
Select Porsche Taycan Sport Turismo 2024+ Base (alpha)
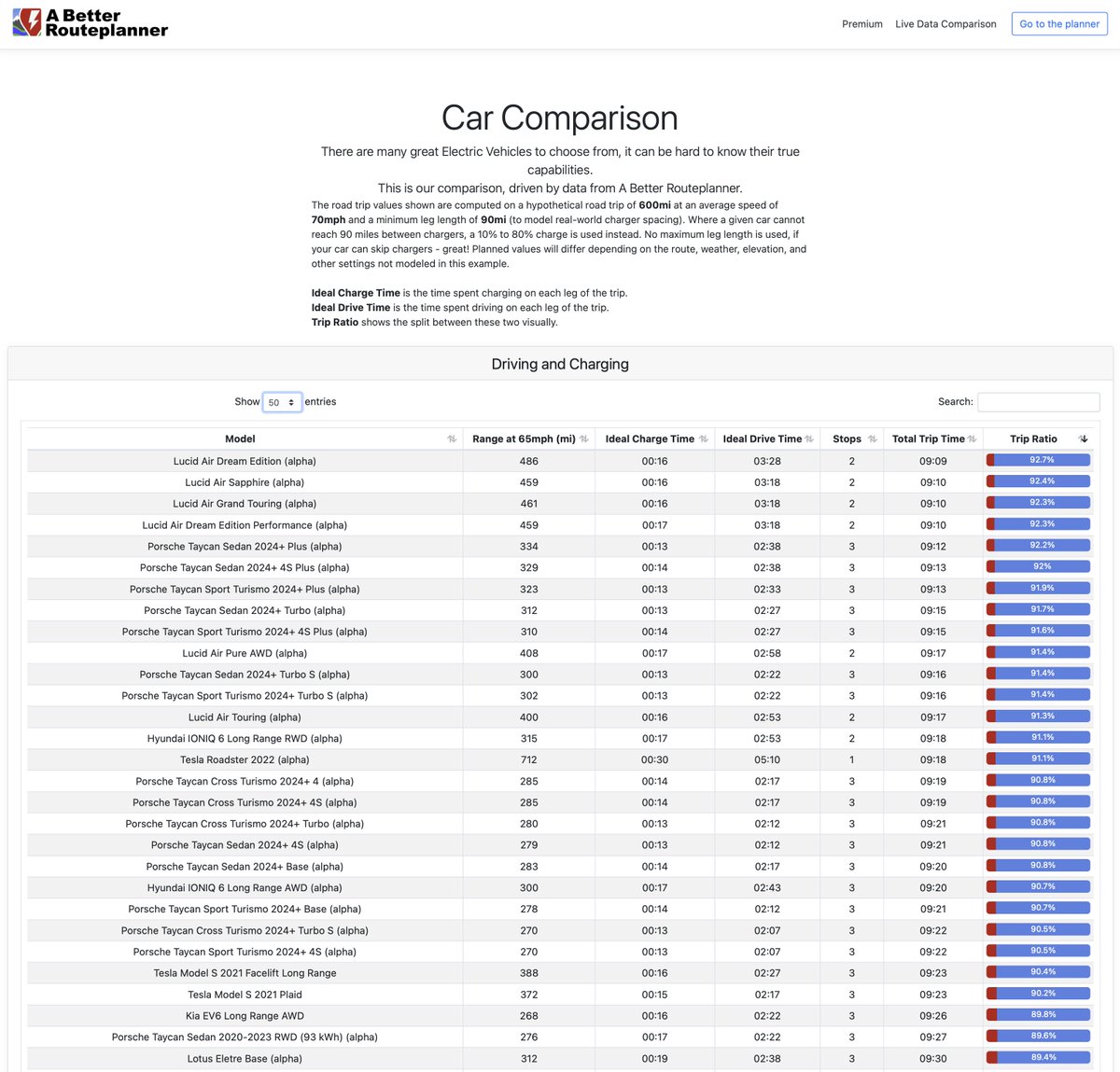pyautogui.click(x=560, y=910)
